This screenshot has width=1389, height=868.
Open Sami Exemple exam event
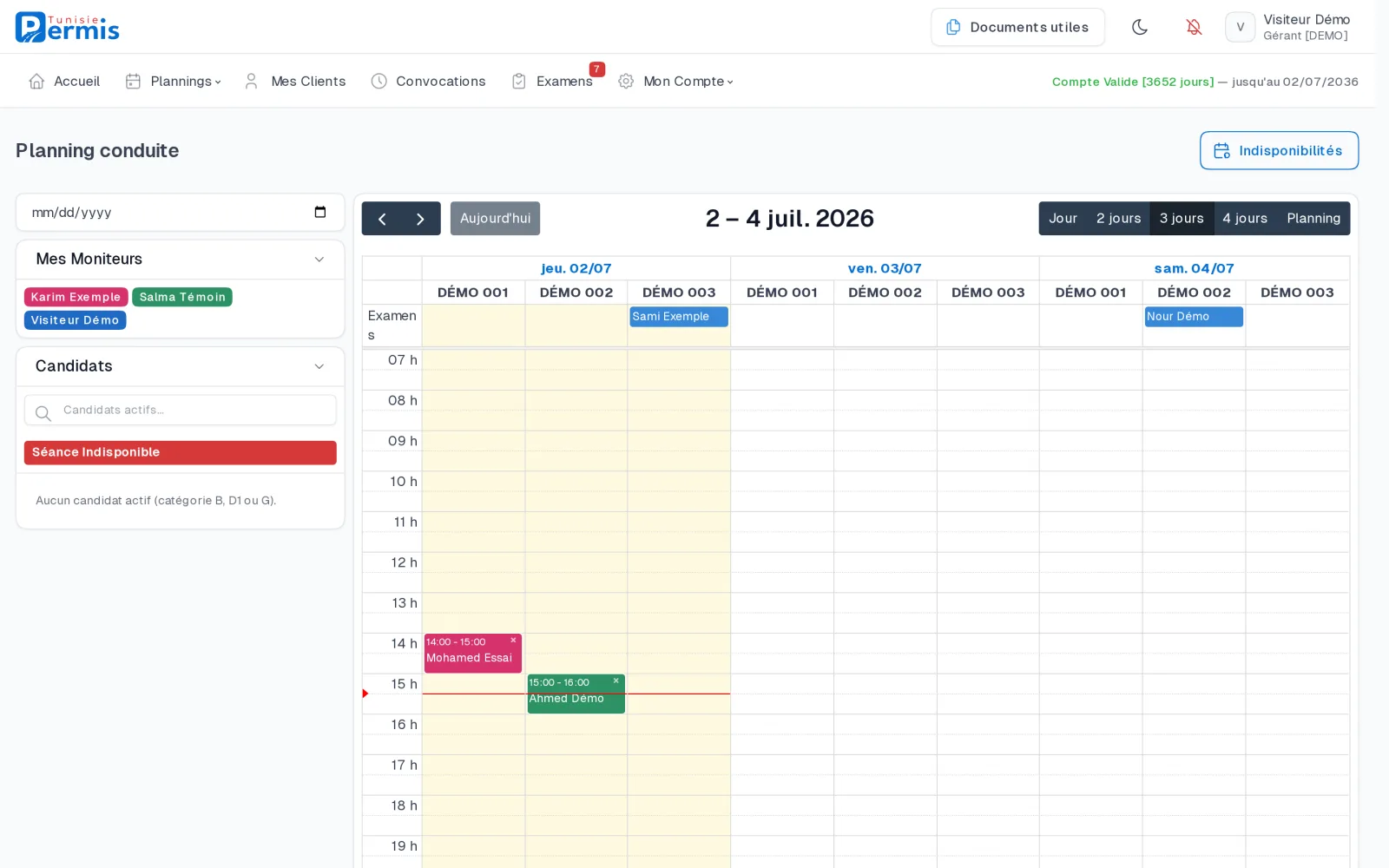tap(679, 317)
